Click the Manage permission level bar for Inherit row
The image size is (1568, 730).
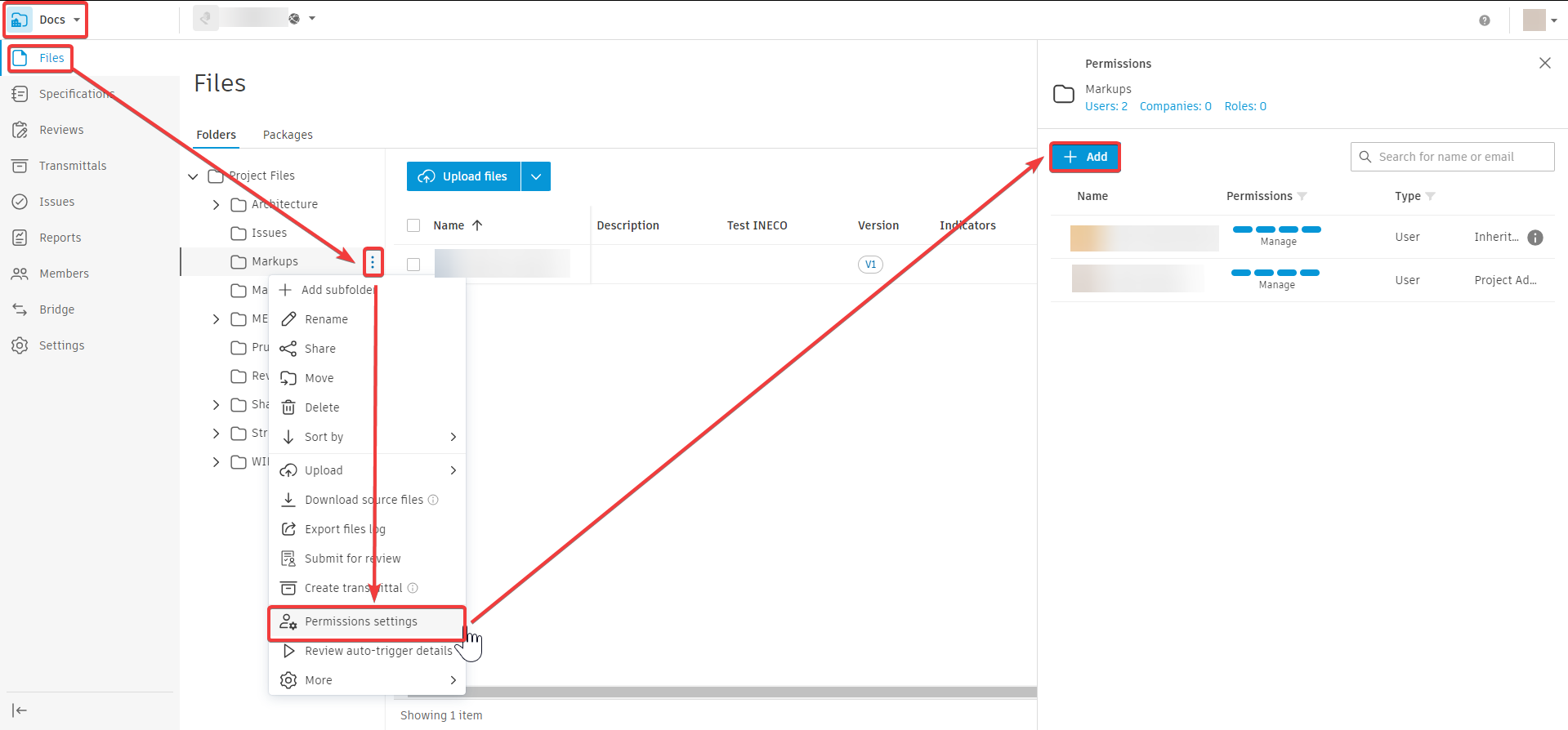point(1277,229)
